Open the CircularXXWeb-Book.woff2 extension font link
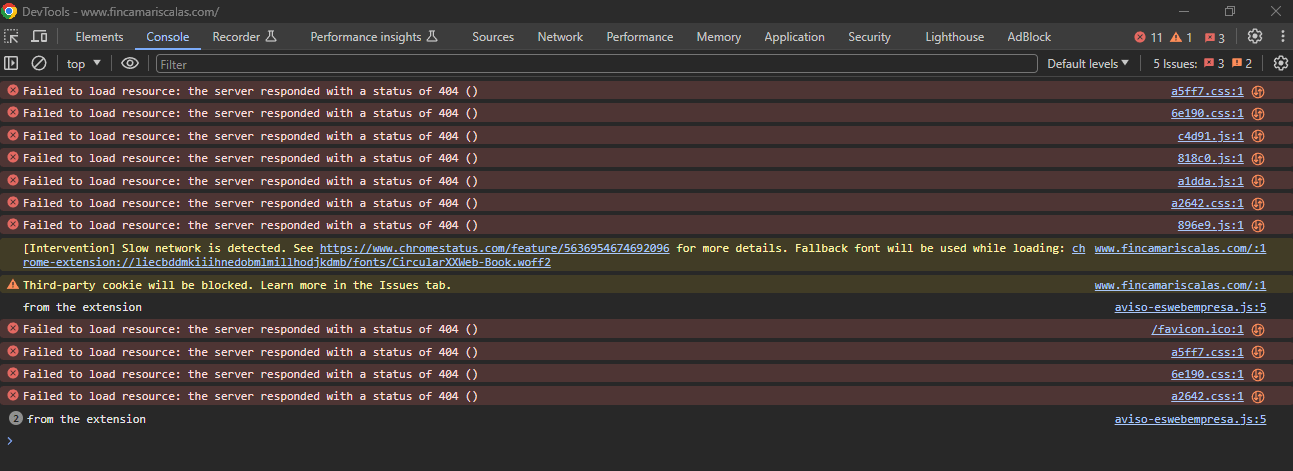The width and height of the screenshot is (1293, 471). 287,263
